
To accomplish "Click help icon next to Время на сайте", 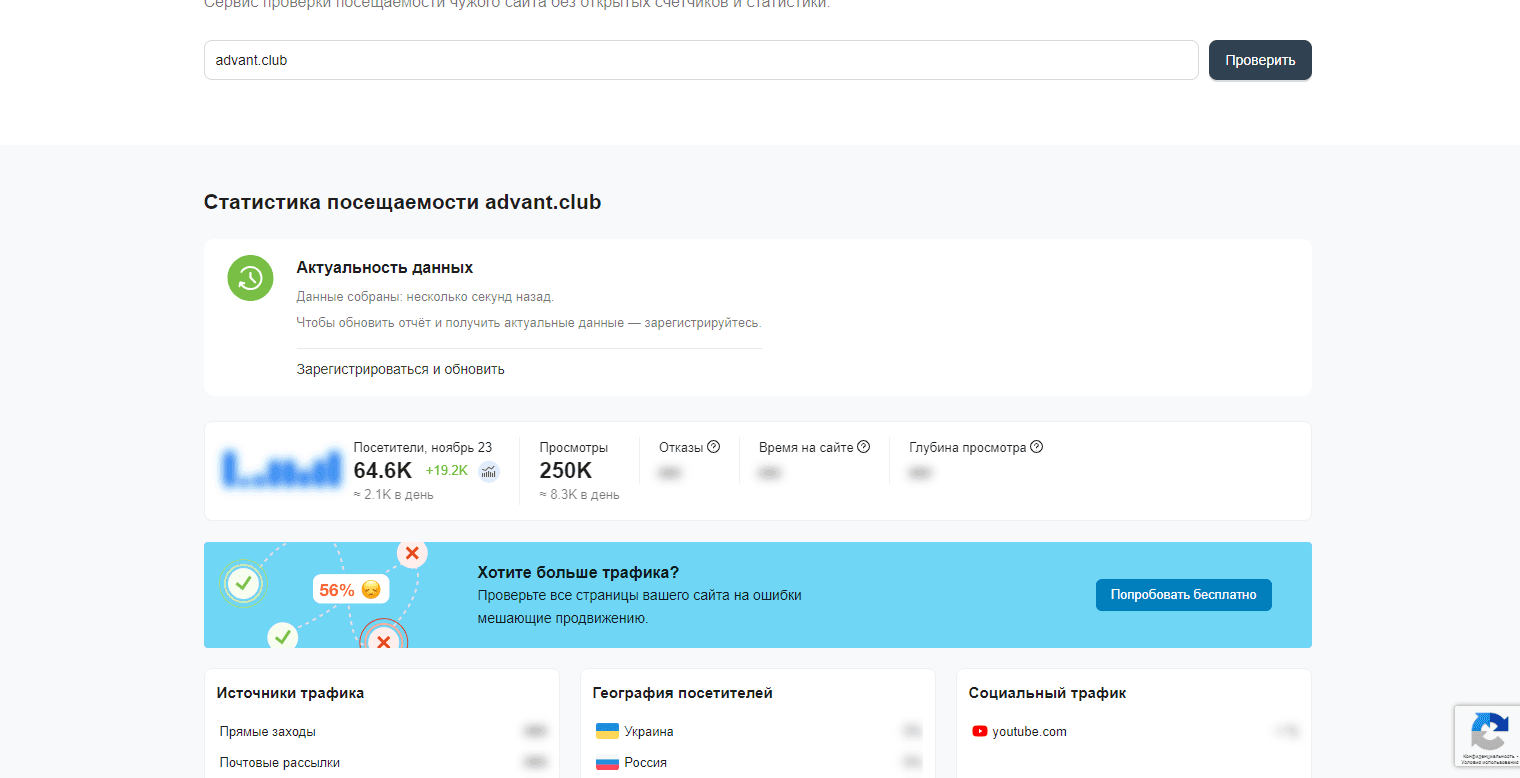I will click(x=864, y=447).
